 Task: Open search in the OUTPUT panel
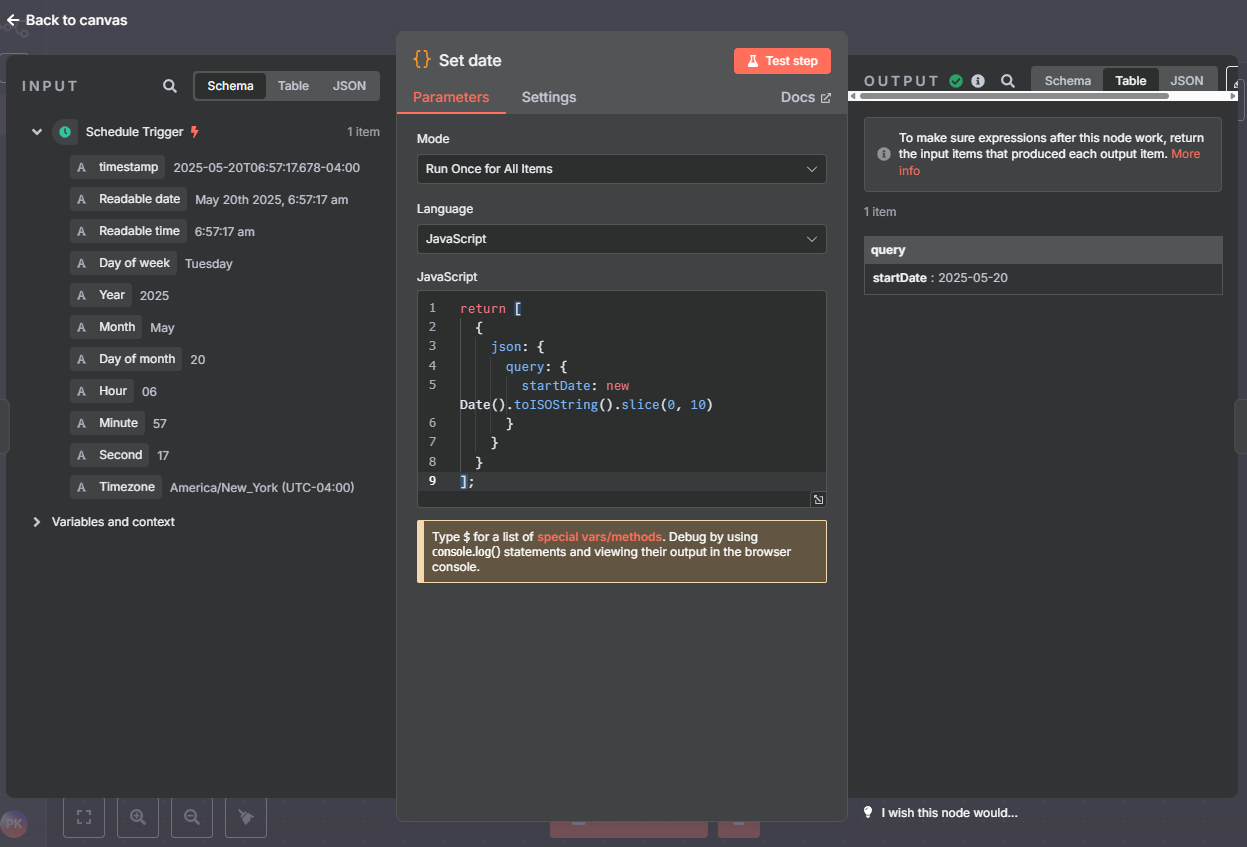1008,81
